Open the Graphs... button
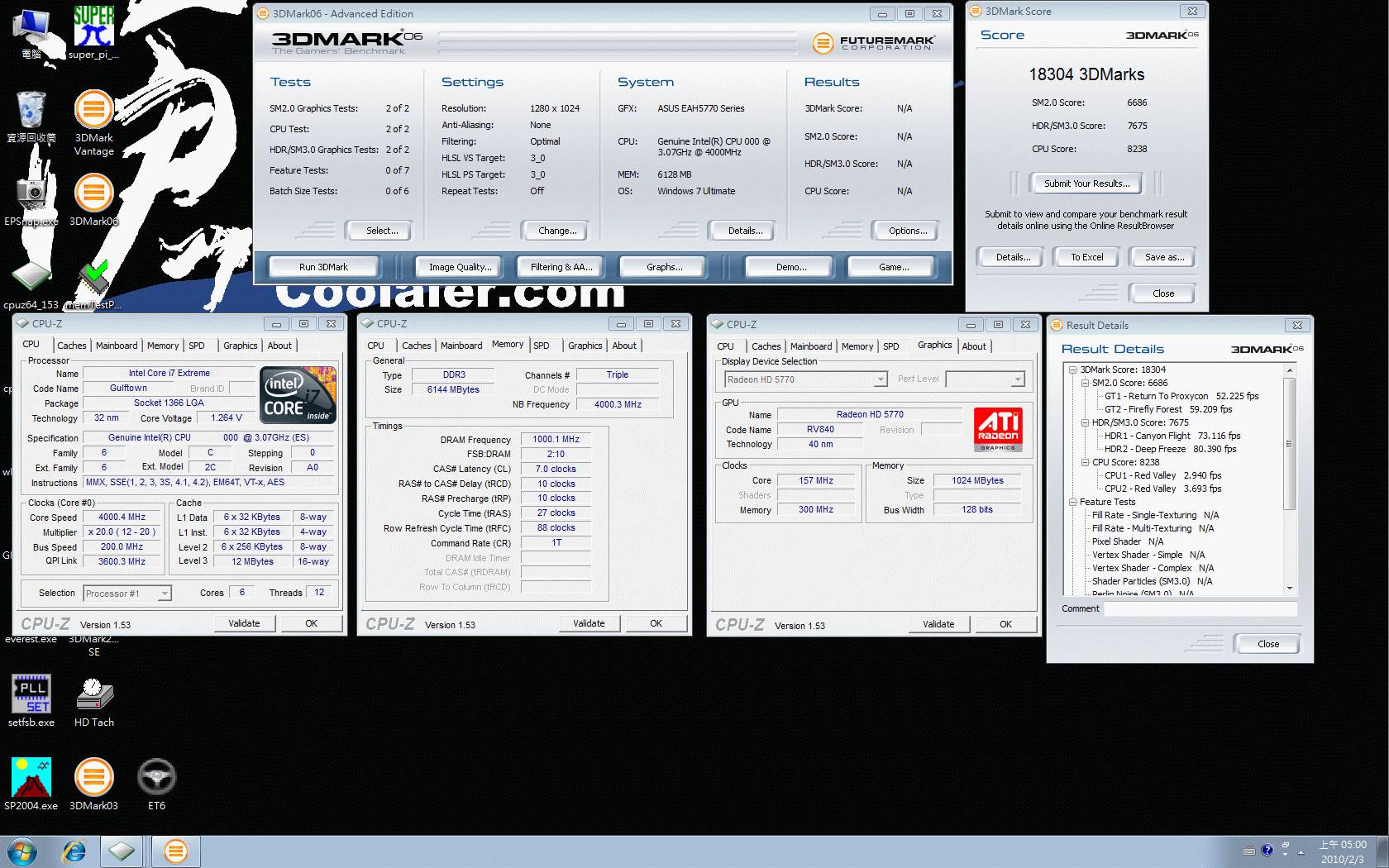The width and height of the screenshot is (1389, 868). 664,267
